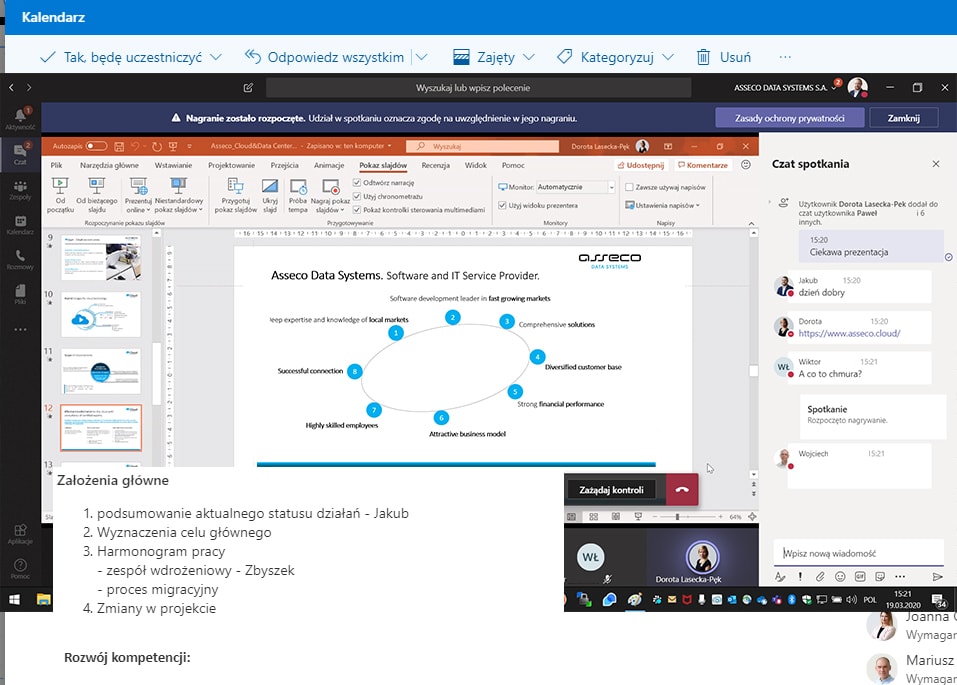This screenshot has width=957, height=685.
Task: Switch to Wstawianie tab
Action: click(x=173, y=165)
